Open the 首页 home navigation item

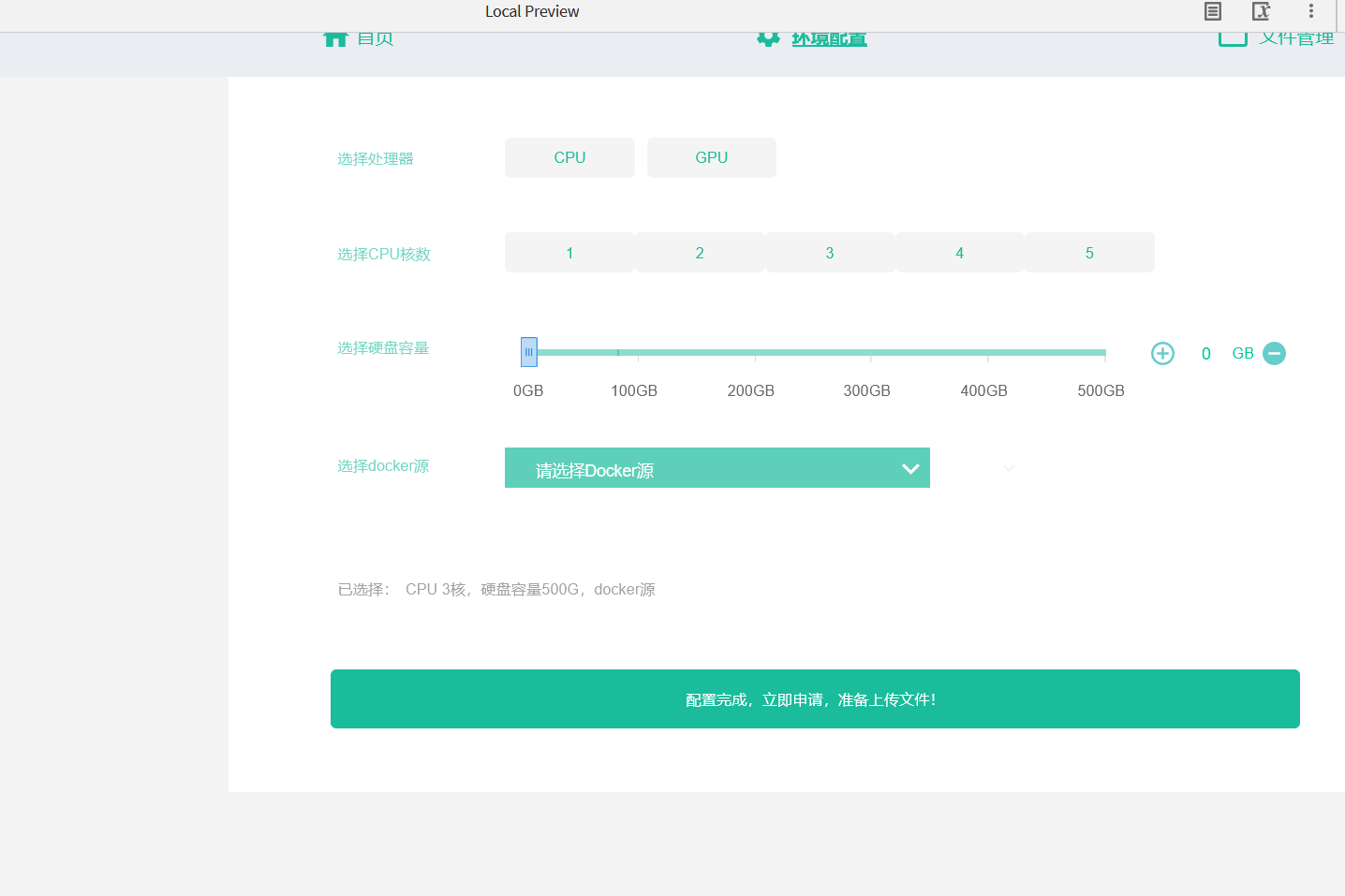[x=358, y=39]
